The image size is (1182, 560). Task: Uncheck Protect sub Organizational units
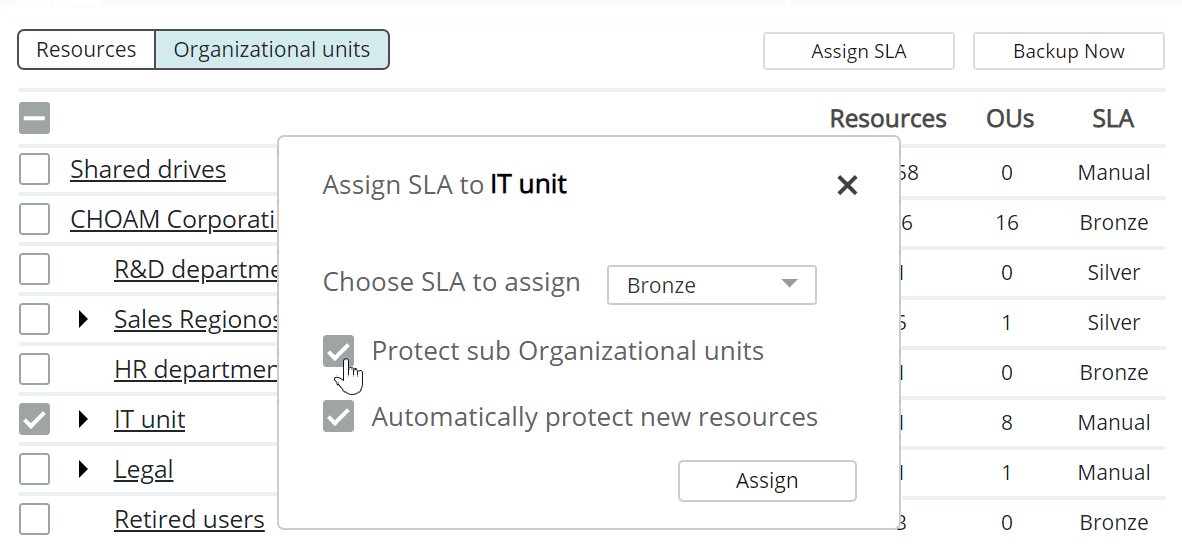pyautogui.click(x=339, y=352)
